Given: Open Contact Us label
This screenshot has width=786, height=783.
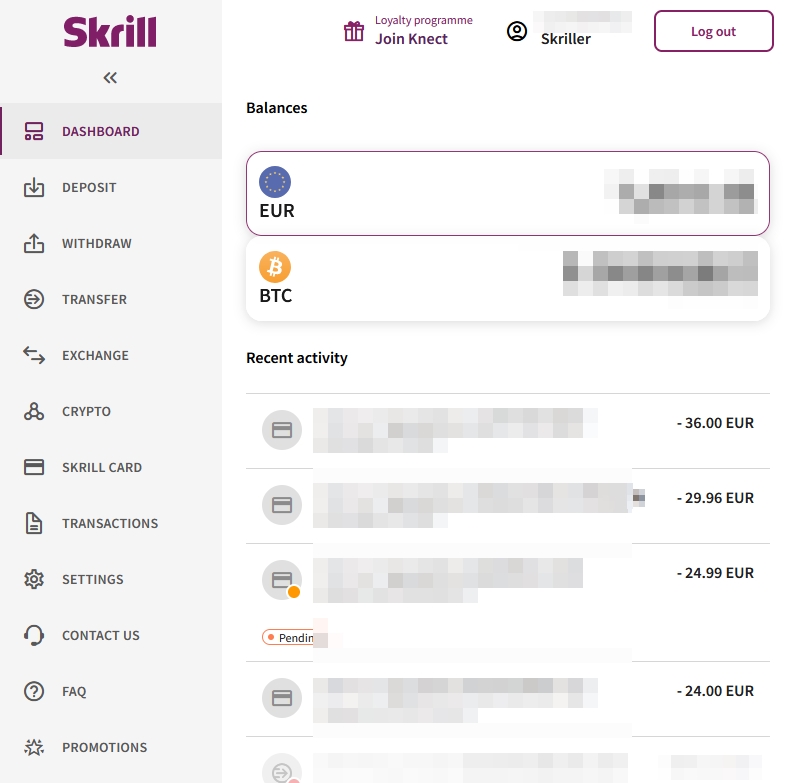Looking at the screenshot, I should pyautogui.click(x=101, y=636).
